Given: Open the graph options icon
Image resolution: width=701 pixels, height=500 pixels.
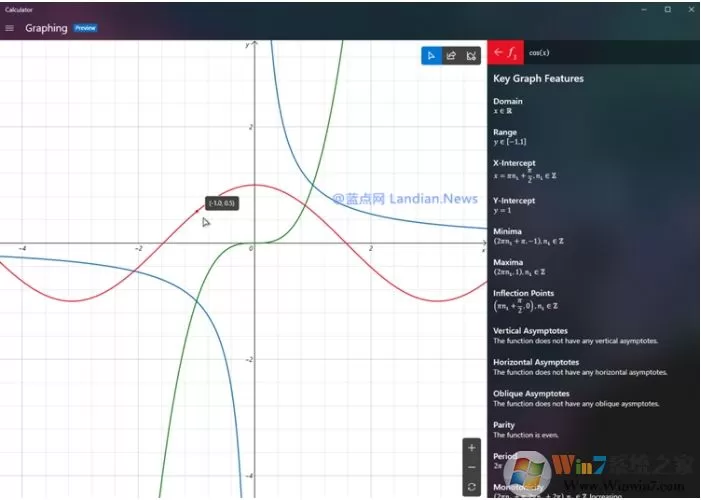Looking at the screenshot, I should [x=471, y=56].
